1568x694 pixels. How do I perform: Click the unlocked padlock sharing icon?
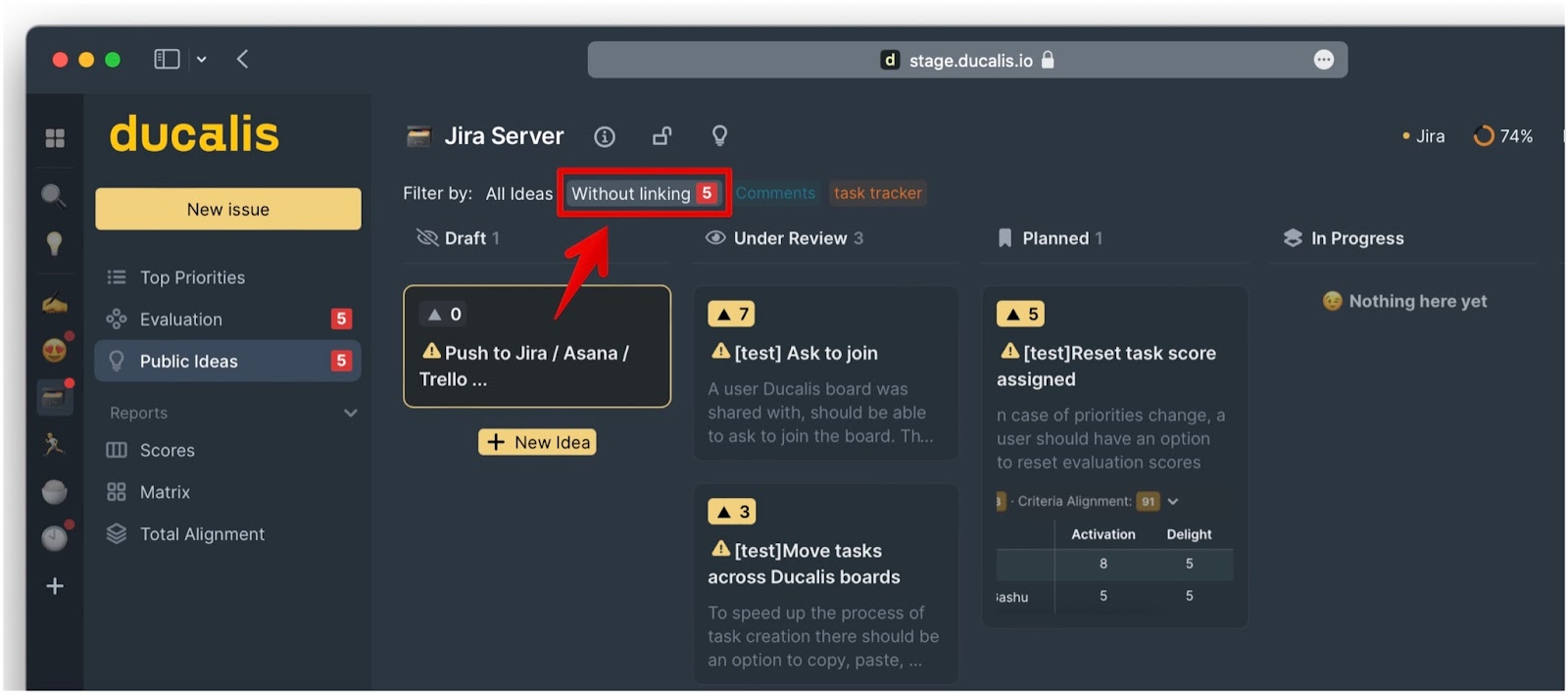(x=662, y=136)
